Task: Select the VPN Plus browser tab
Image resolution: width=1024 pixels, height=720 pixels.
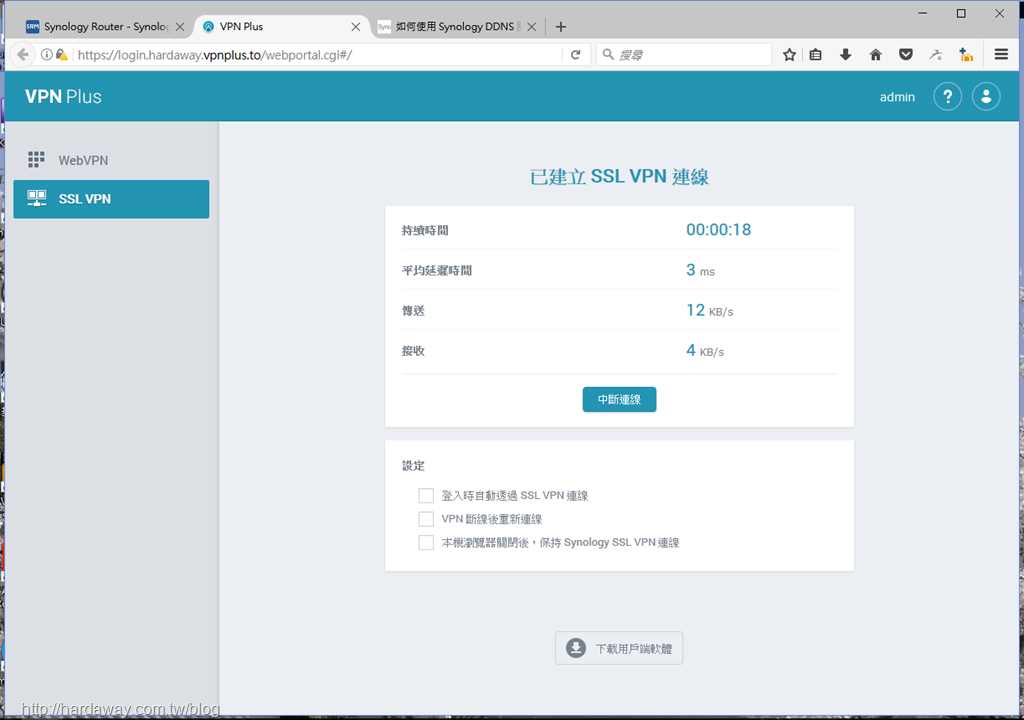Action: tap(281, 27)
